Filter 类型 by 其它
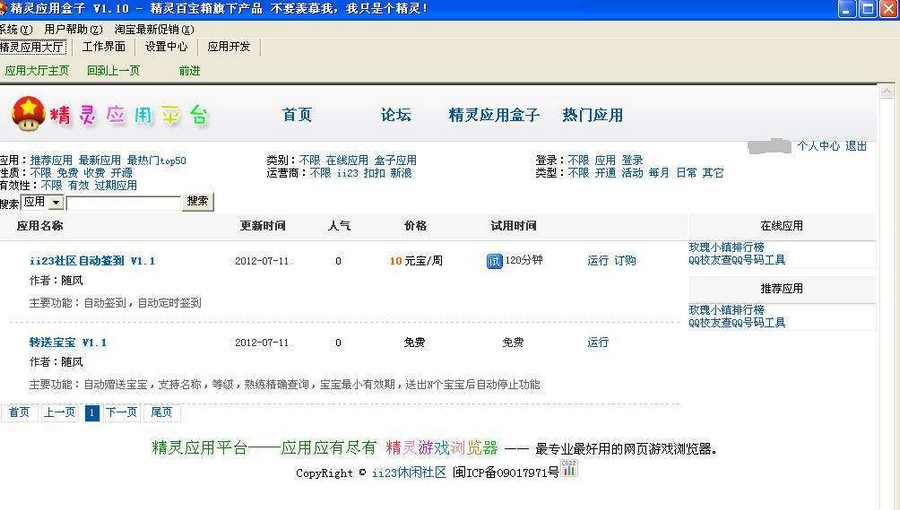 713,173
